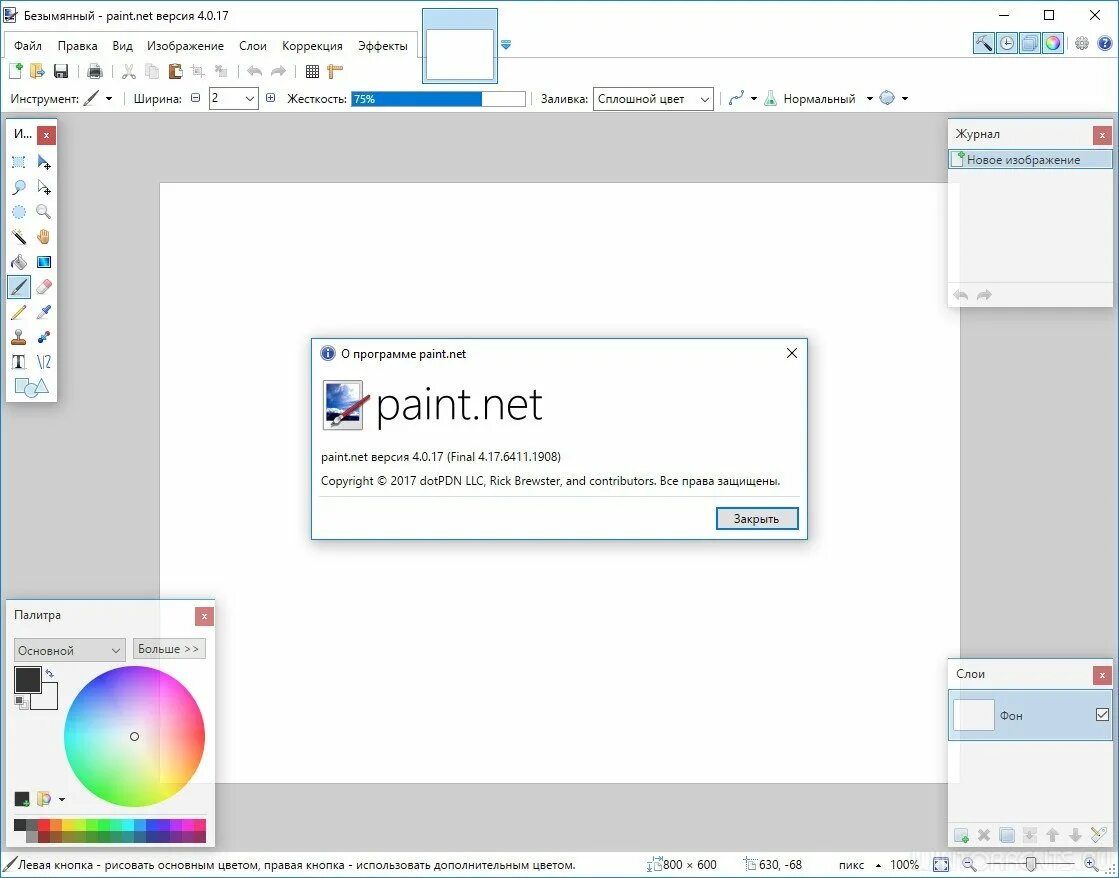Close the Палитра panel

point(204,616)
